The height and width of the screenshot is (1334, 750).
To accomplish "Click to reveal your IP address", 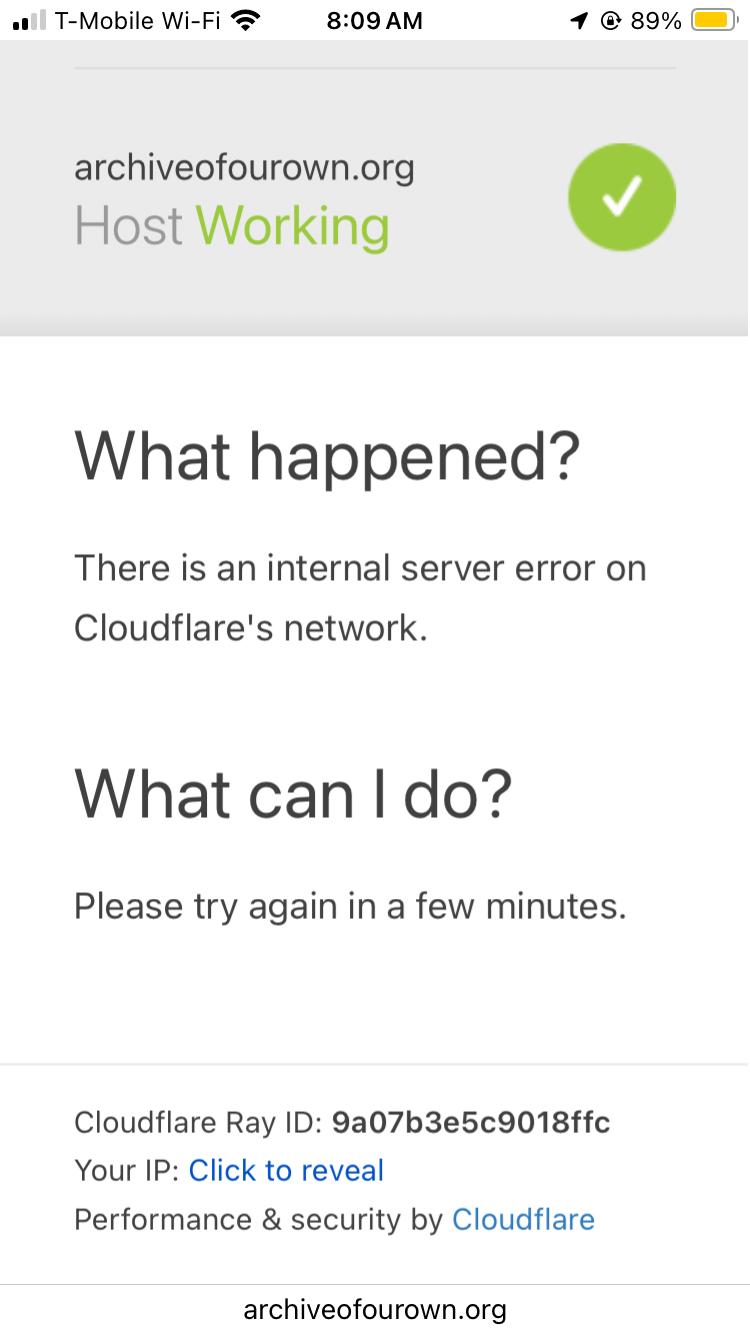I will 286,1171.
